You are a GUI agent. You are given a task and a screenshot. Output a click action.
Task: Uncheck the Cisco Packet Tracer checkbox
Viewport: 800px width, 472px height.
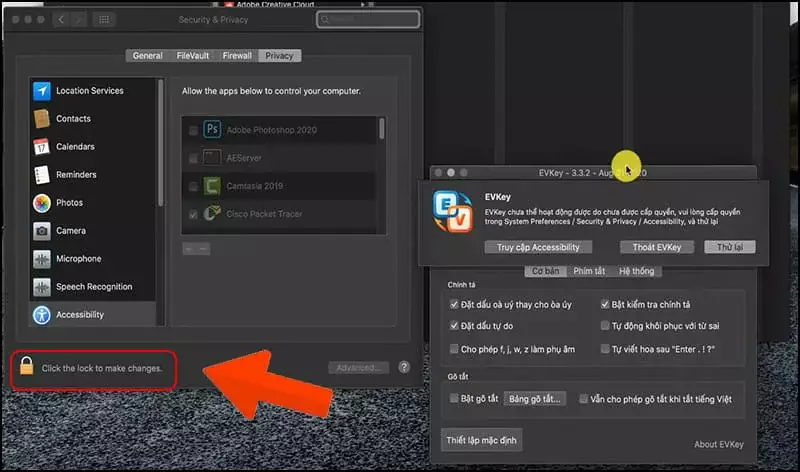(x=192, y=214)
